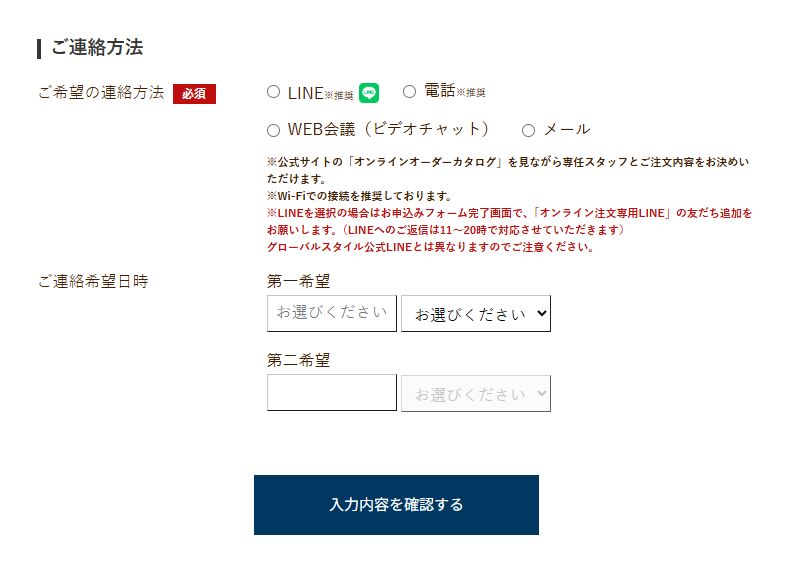Screen dimensions: 796x576
Task: Submit with the 入力内容を確認する button
Action: (x=396, y=505)
